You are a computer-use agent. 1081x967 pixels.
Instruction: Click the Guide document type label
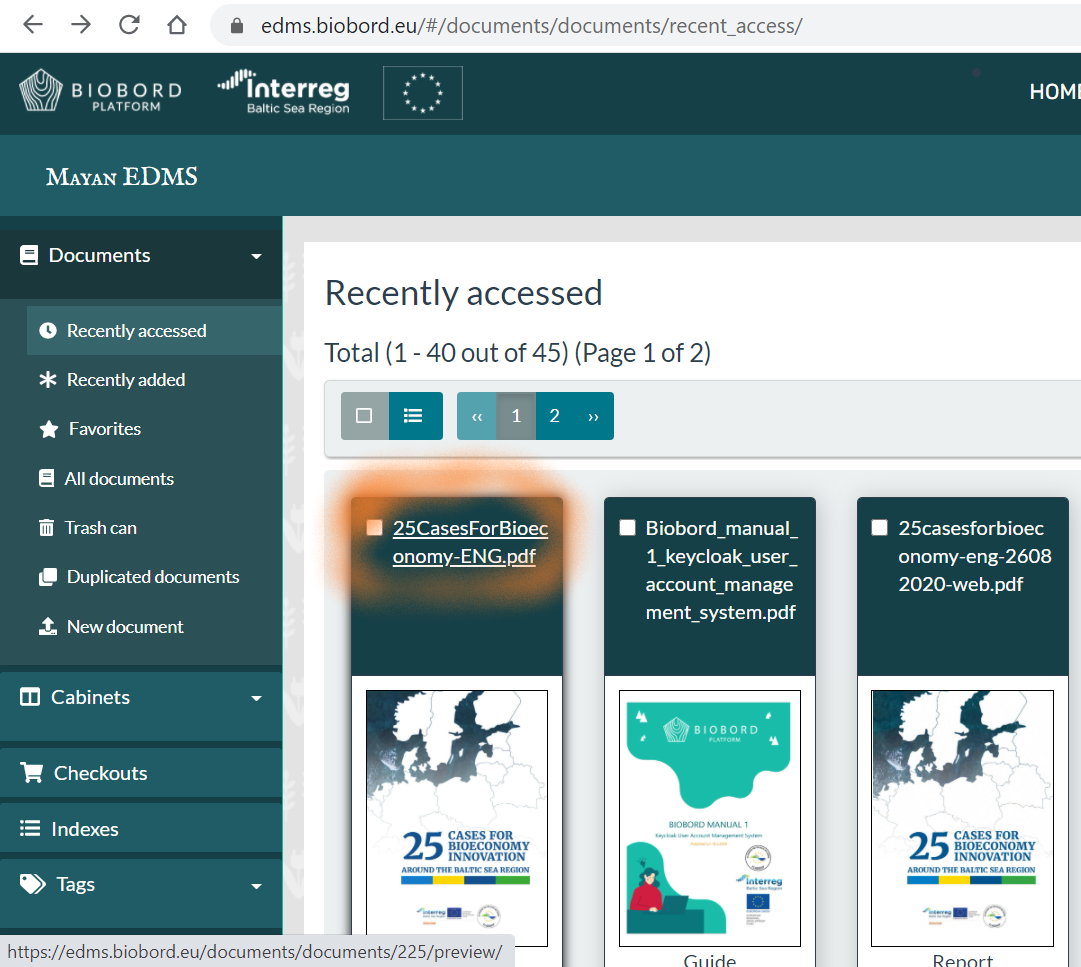[x=710, y=959]
